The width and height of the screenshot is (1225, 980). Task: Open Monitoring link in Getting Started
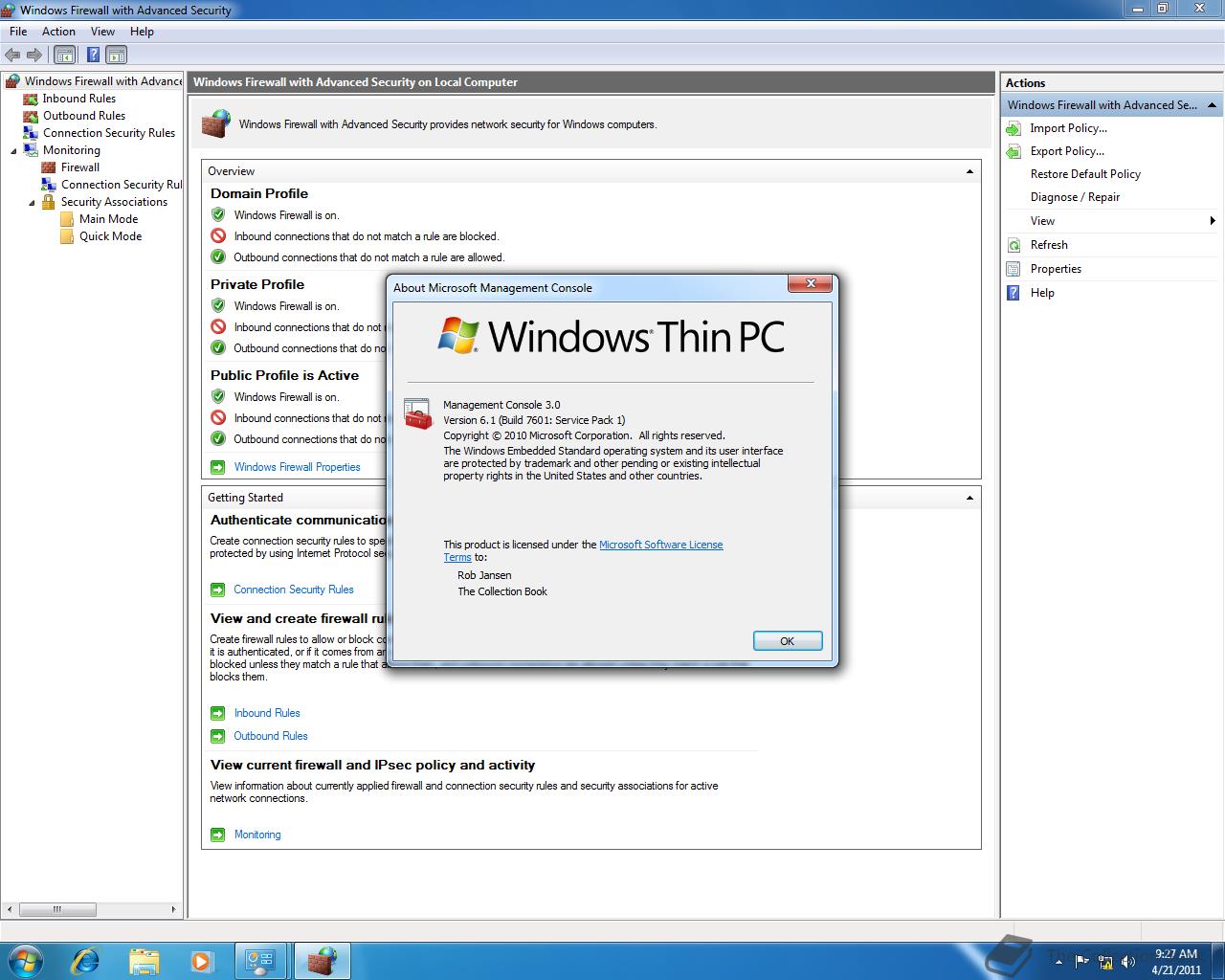(257, 835)
